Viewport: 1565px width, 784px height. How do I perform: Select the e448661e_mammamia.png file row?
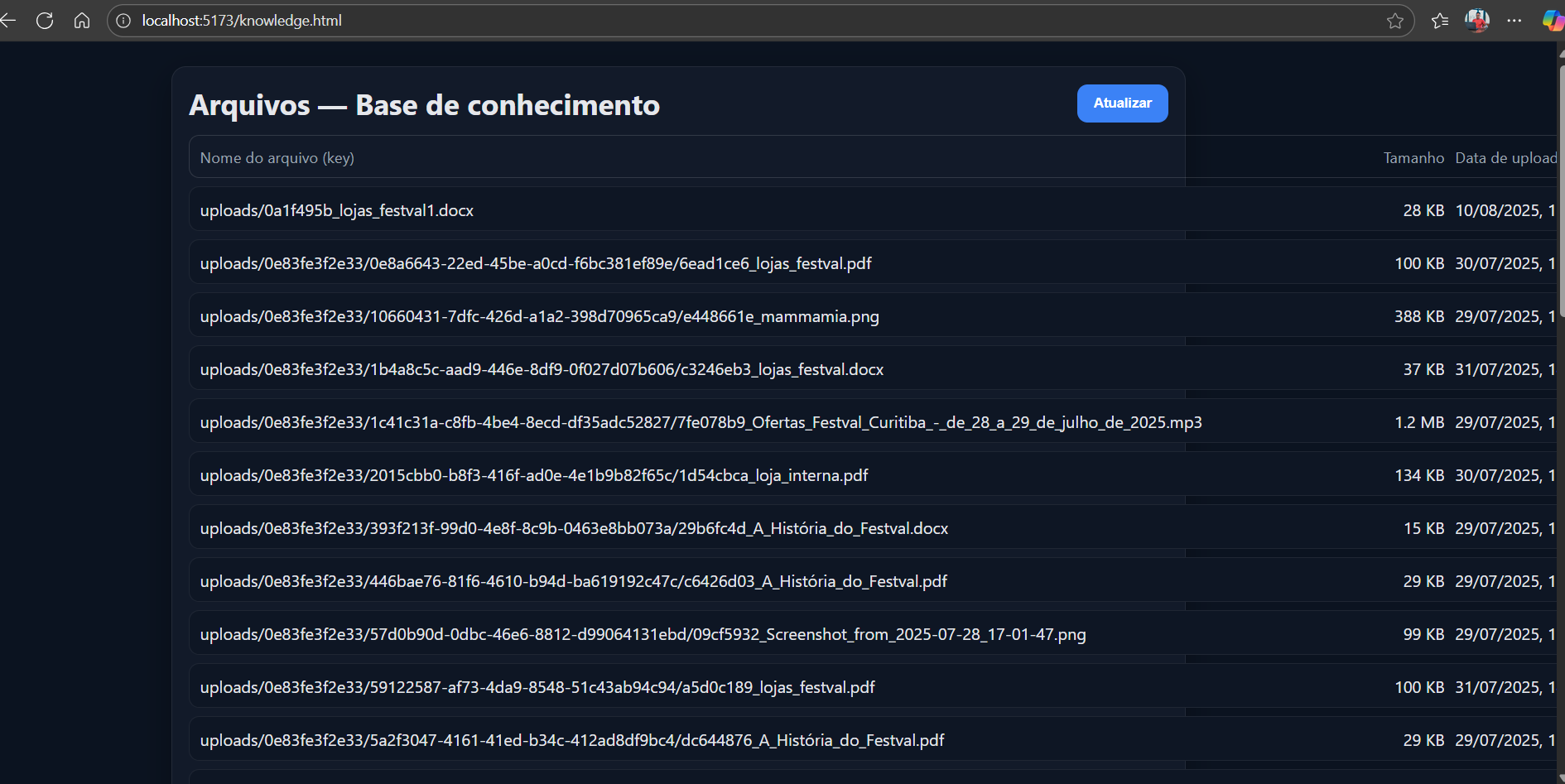pyautogui.click(x=539, y=316)
